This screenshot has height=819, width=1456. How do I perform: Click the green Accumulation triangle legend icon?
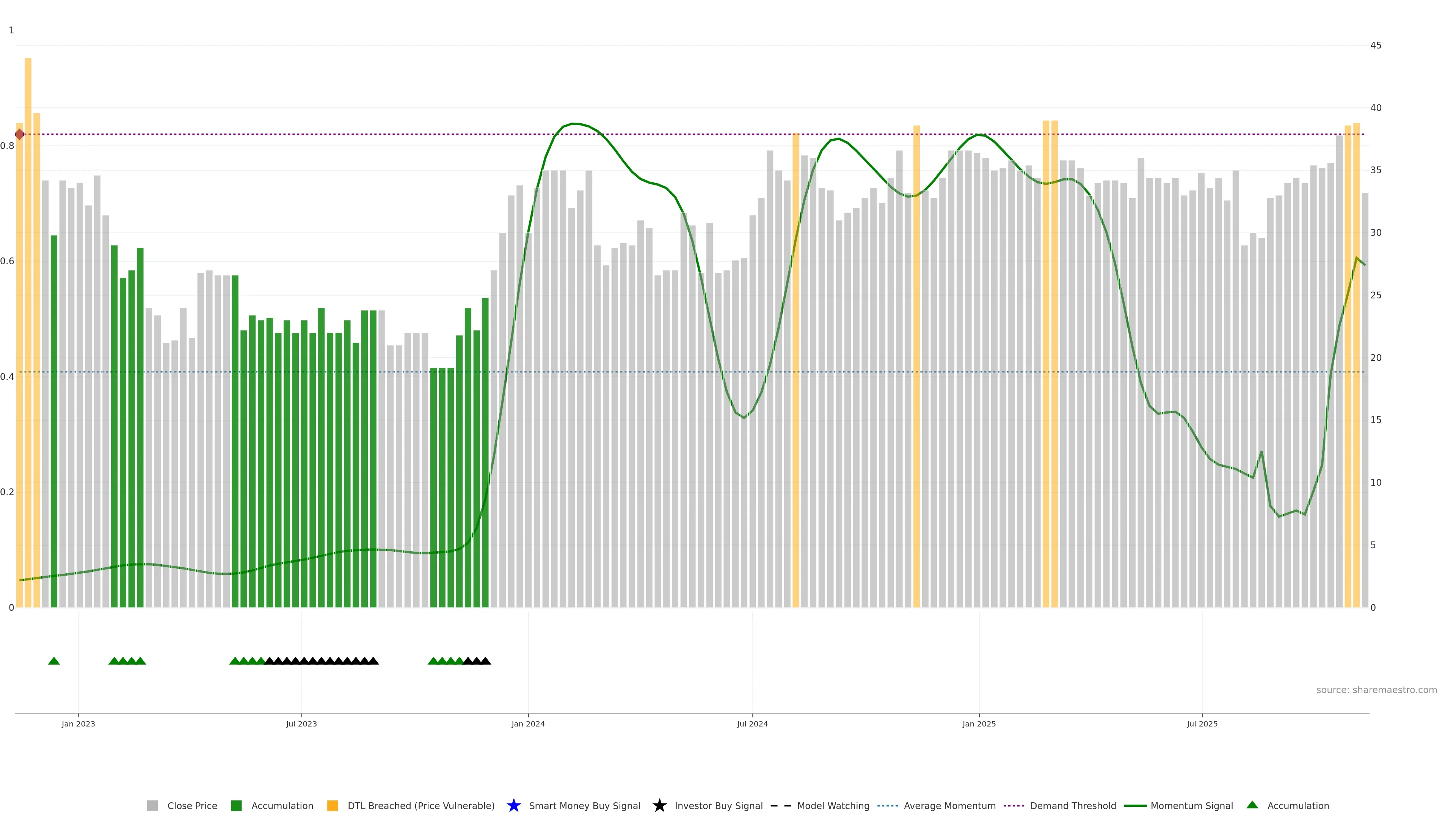(1252, 805)
